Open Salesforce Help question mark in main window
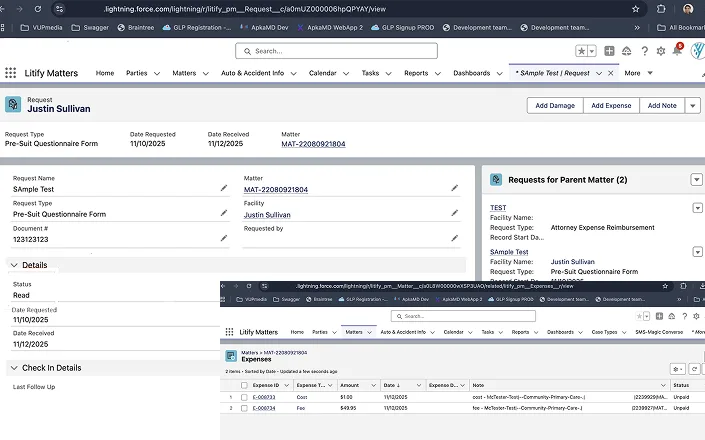This screenshot has height=440, width=705. 644,51
